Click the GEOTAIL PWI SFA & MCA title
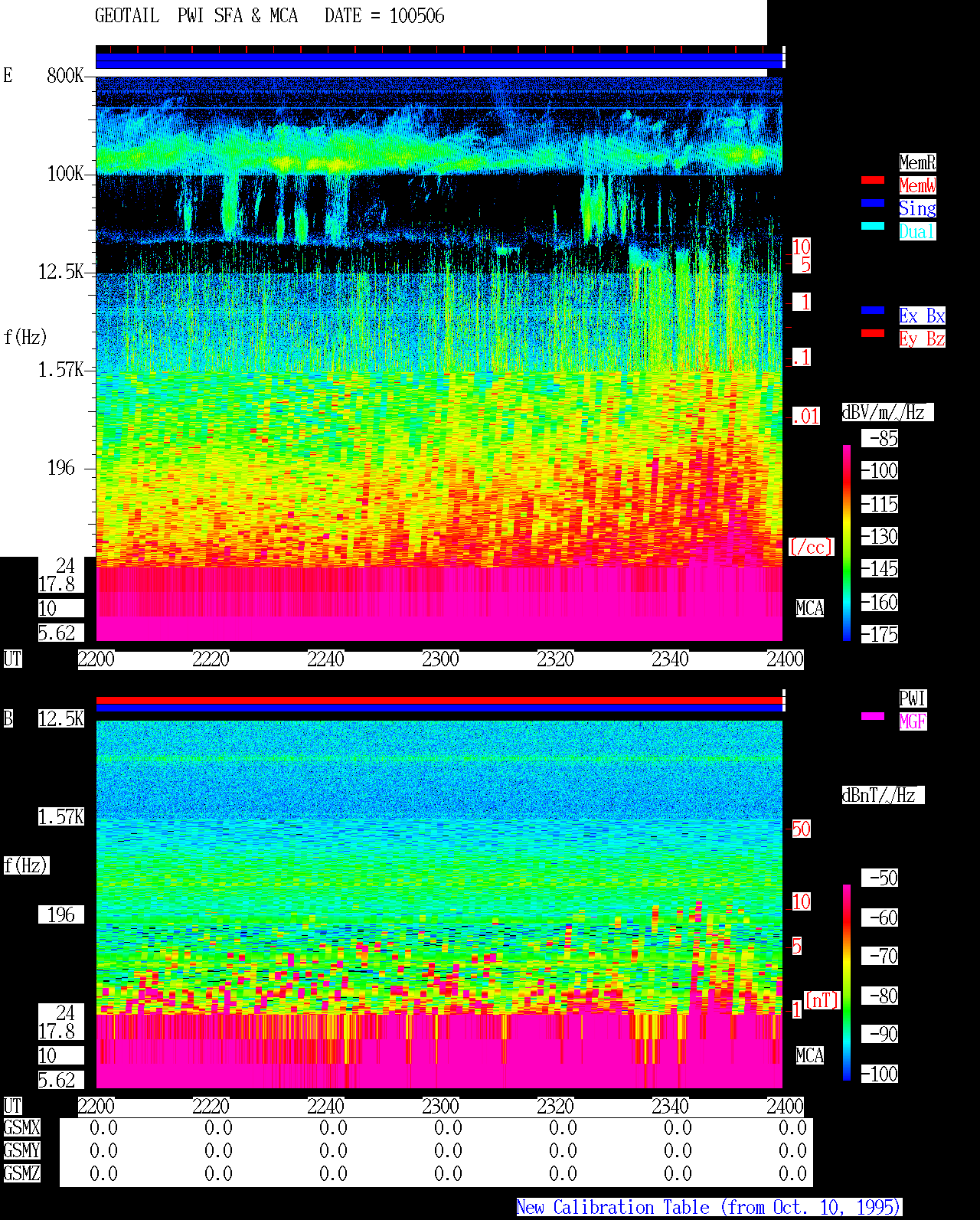Viewport: 980px width, 1220px height. (x=196, y=16)
